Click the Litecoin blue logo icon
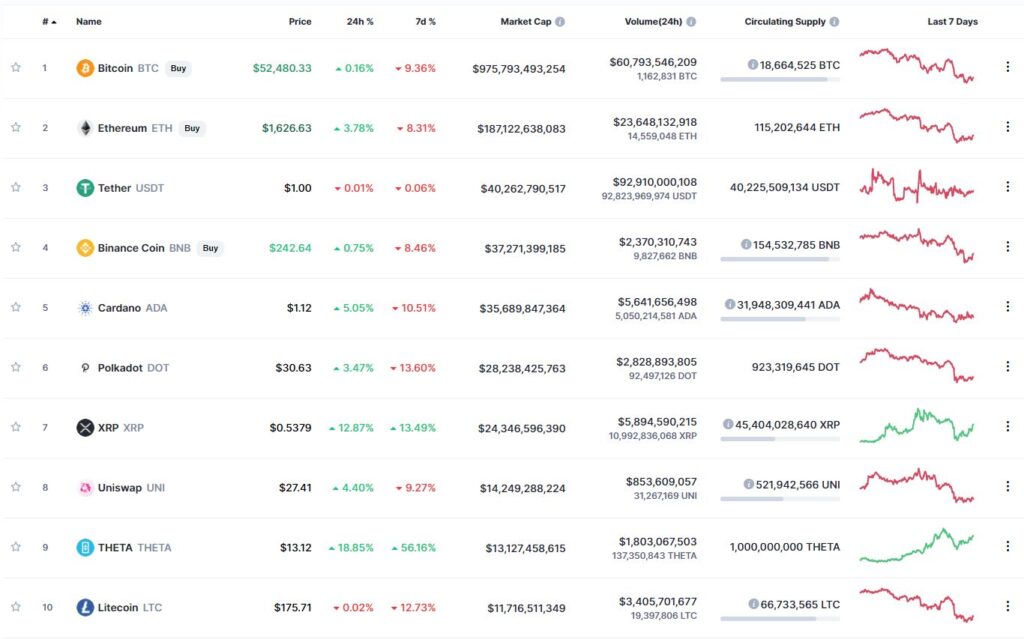1024x639 pixels. click(x=85, y=608)
